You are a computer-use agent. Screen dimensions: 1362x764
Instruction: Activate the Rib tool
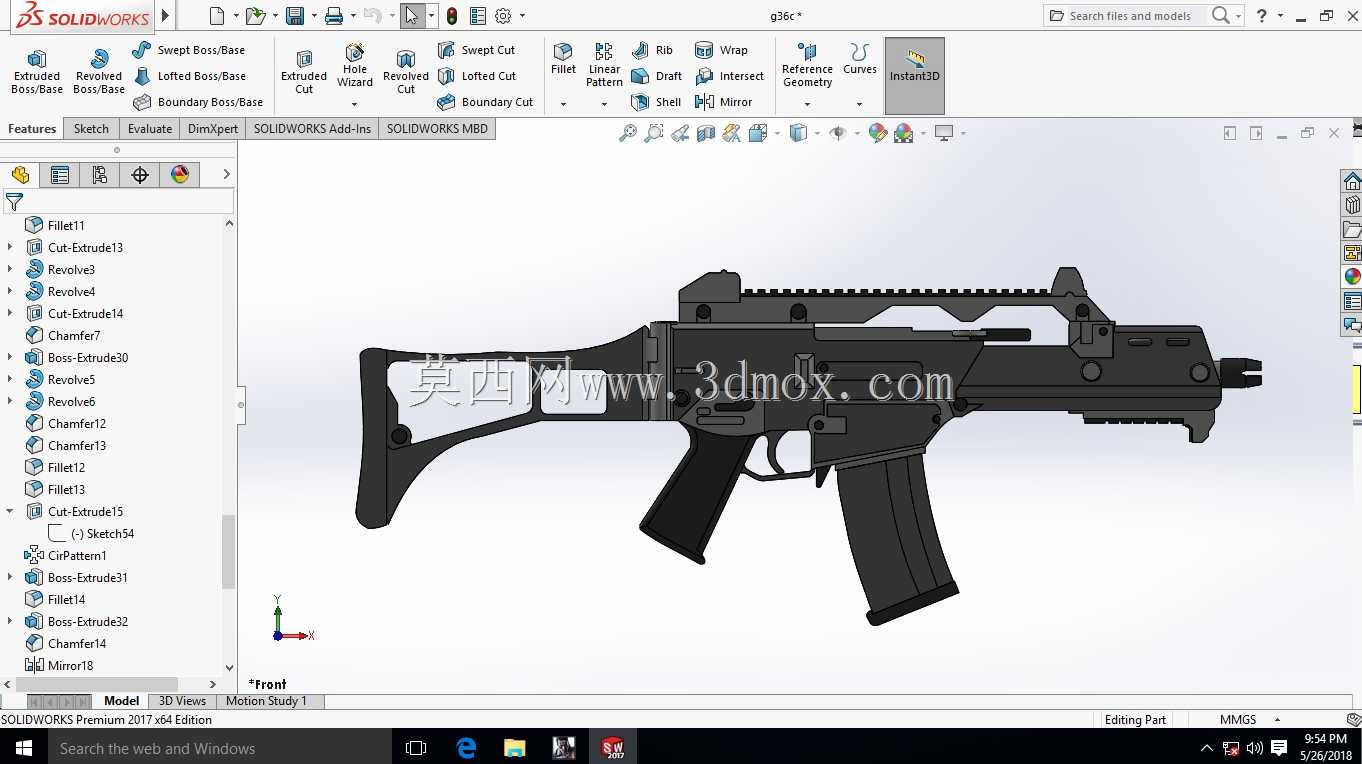652,50
